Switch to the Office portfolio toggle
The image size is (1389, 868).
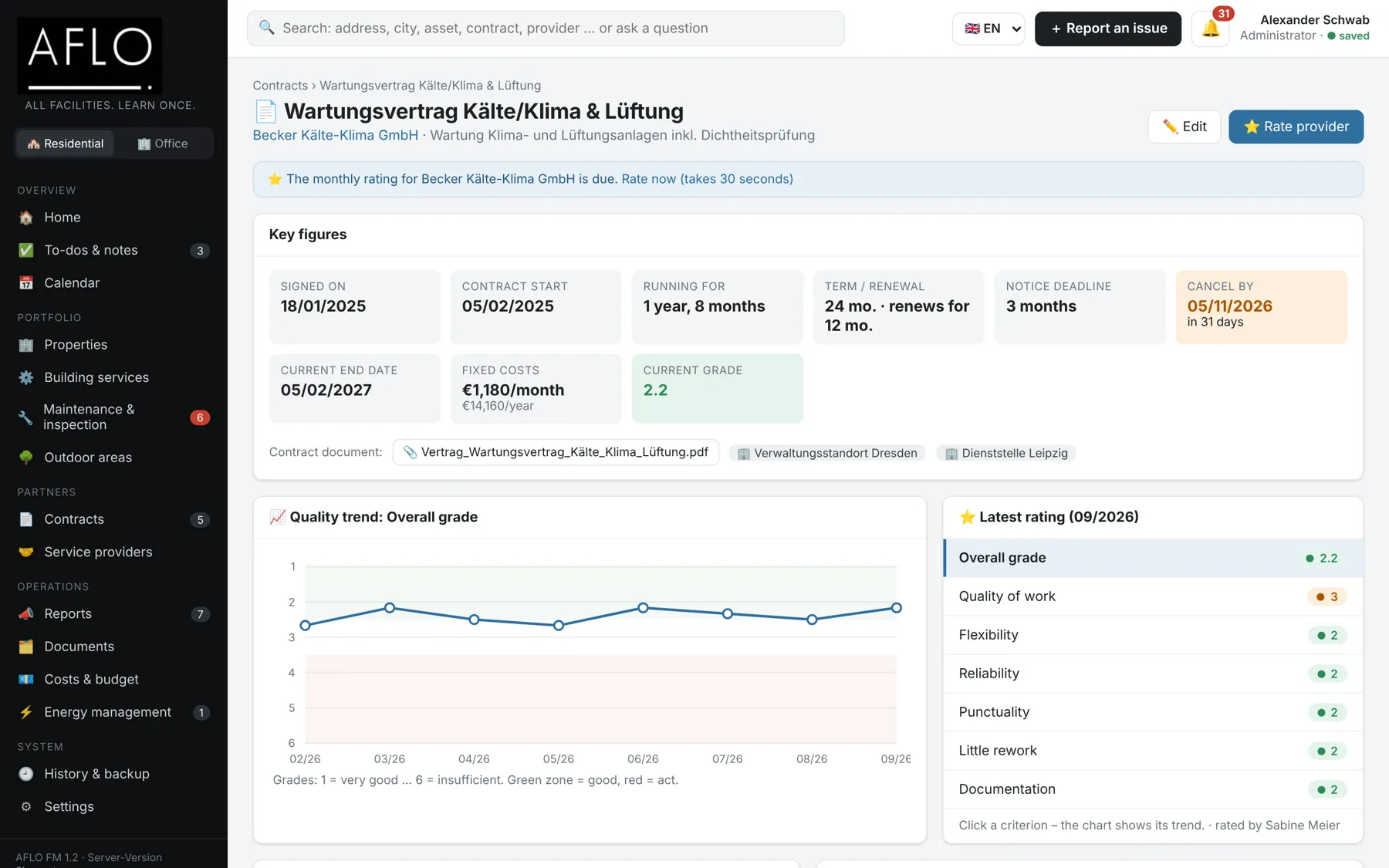[x=163, y=144]
